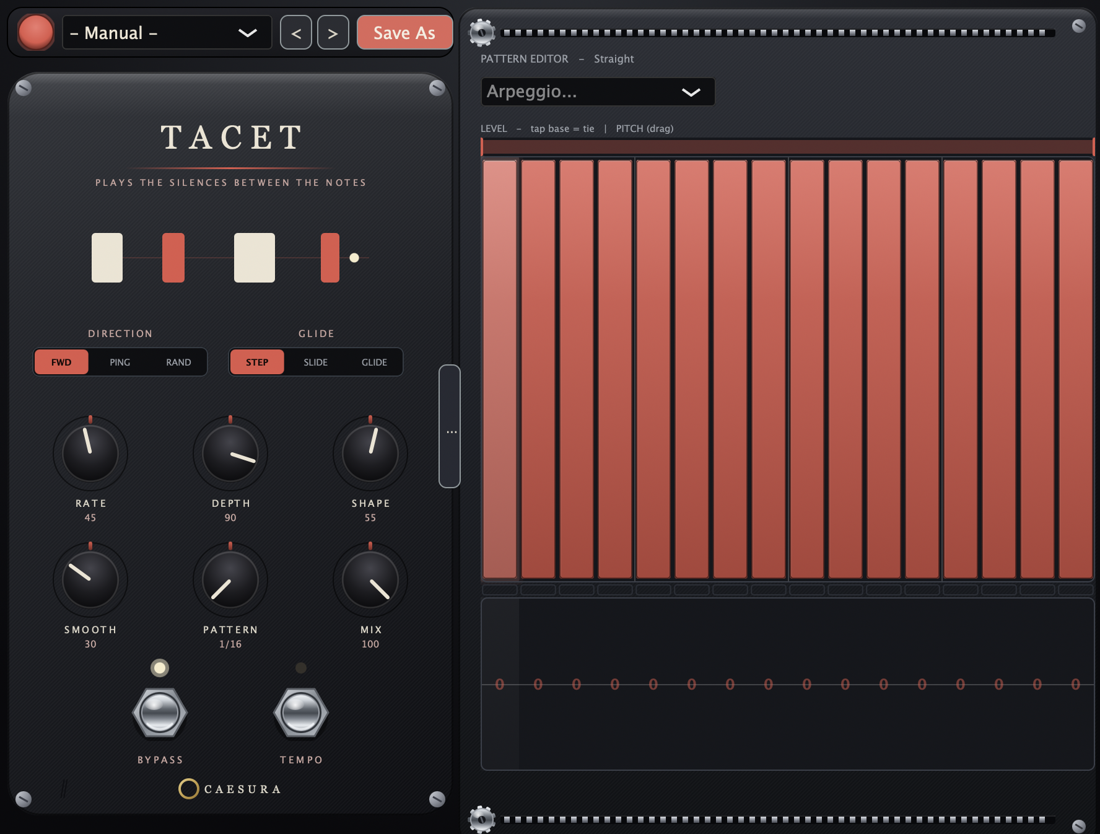The height and width of the screenshot is (834, 1100).
Task: Click the bottom-left gear cog icon
Action: coord(482,819)
